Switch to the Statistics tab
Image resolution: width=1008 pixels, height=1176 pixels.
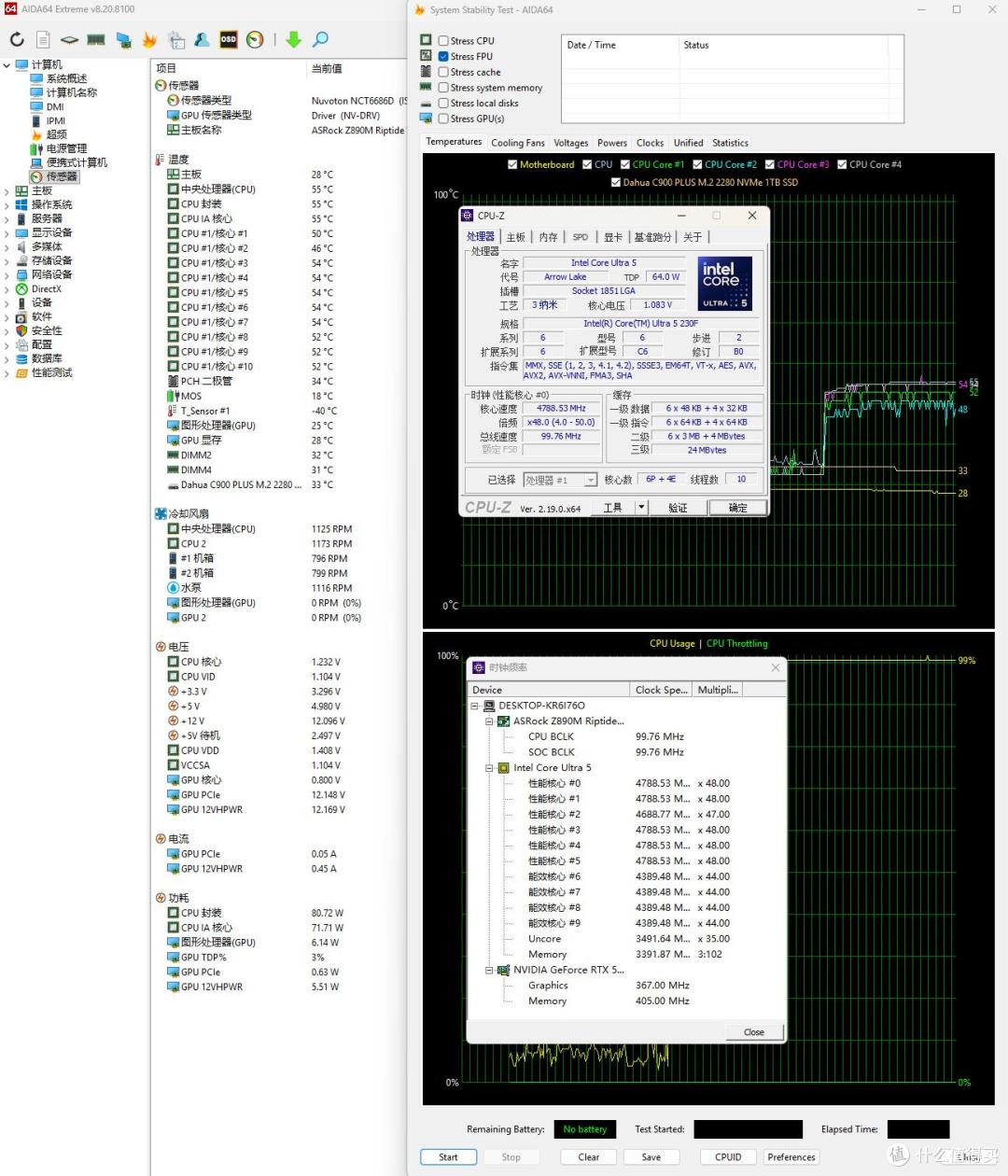point(730,143)
